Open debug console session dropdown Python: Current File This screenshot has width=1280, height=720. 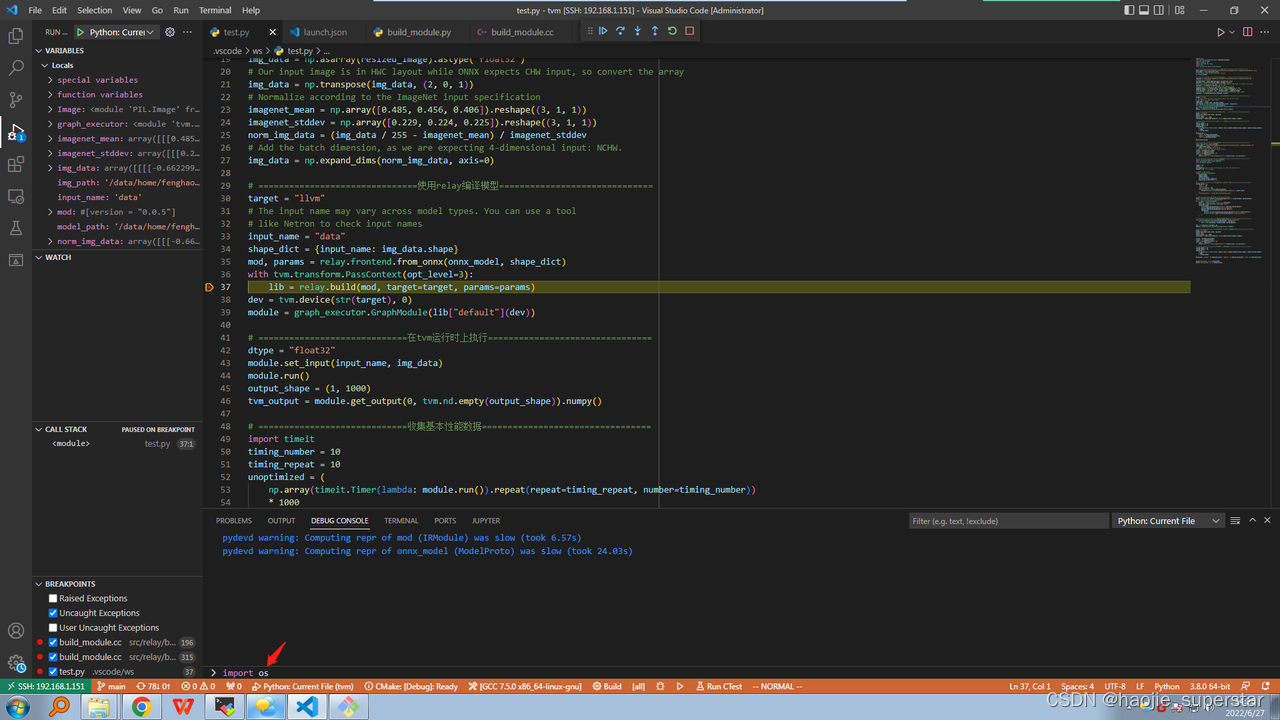(x=1168, y=520)
